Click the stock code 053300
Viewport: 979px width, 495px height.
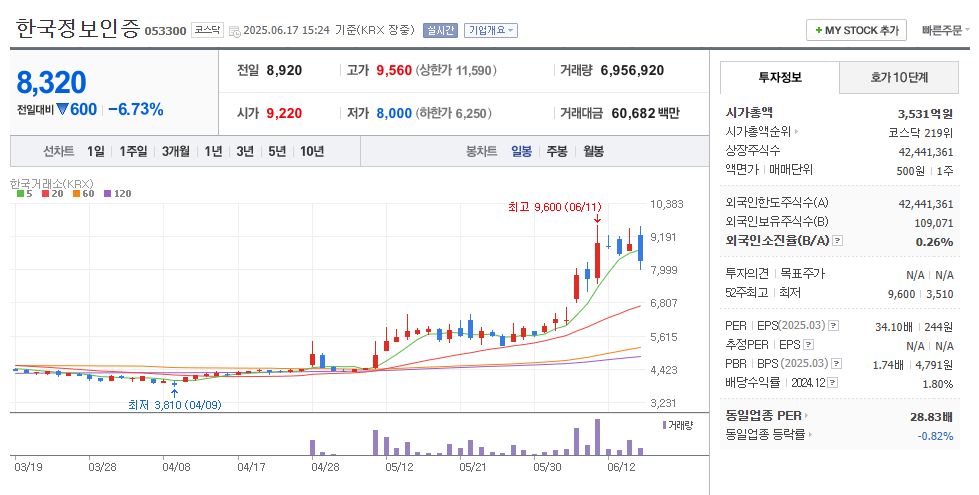(165, 31)
